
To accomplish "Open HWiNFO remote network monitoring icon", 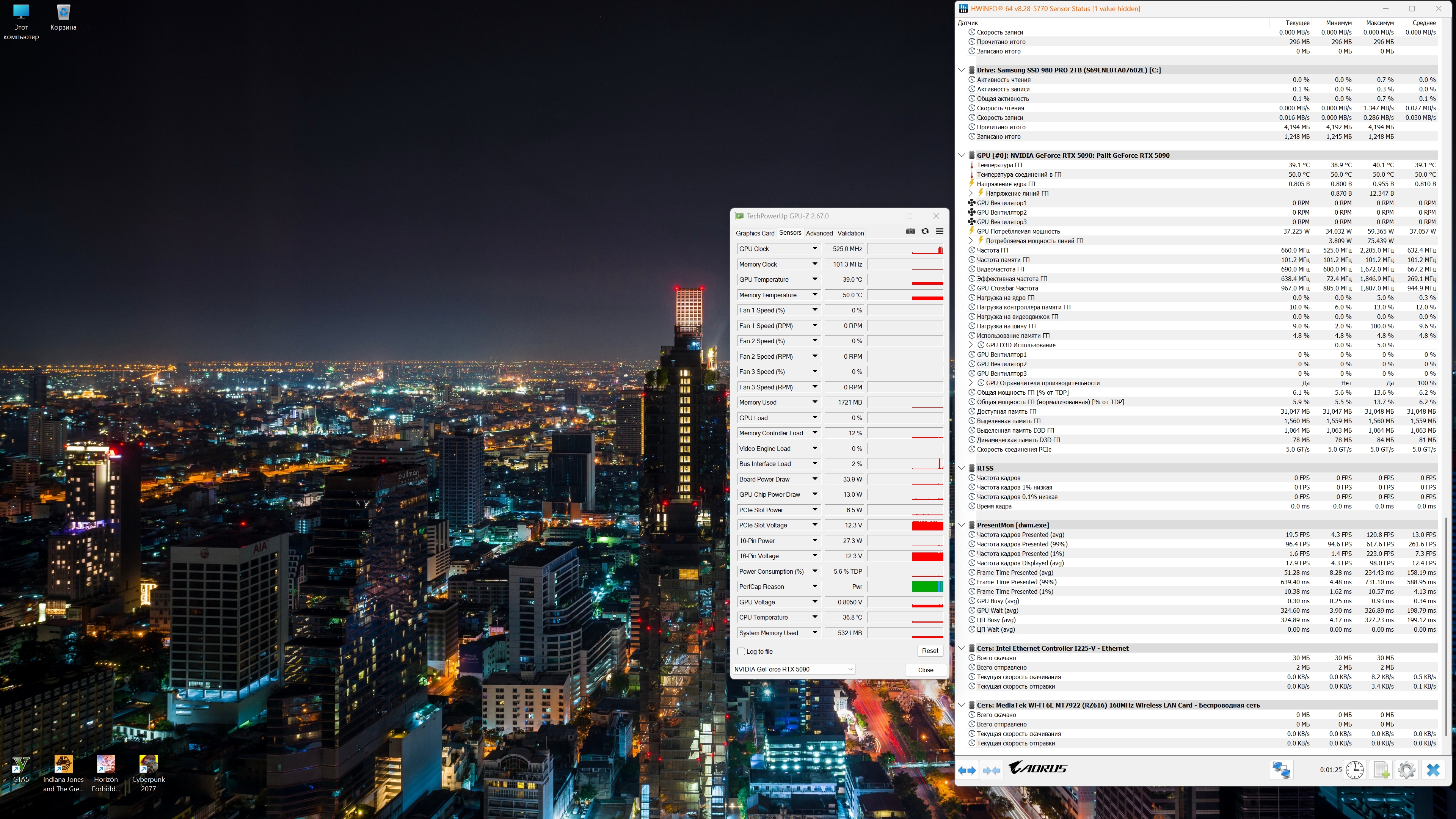I will coord(1281,770).
